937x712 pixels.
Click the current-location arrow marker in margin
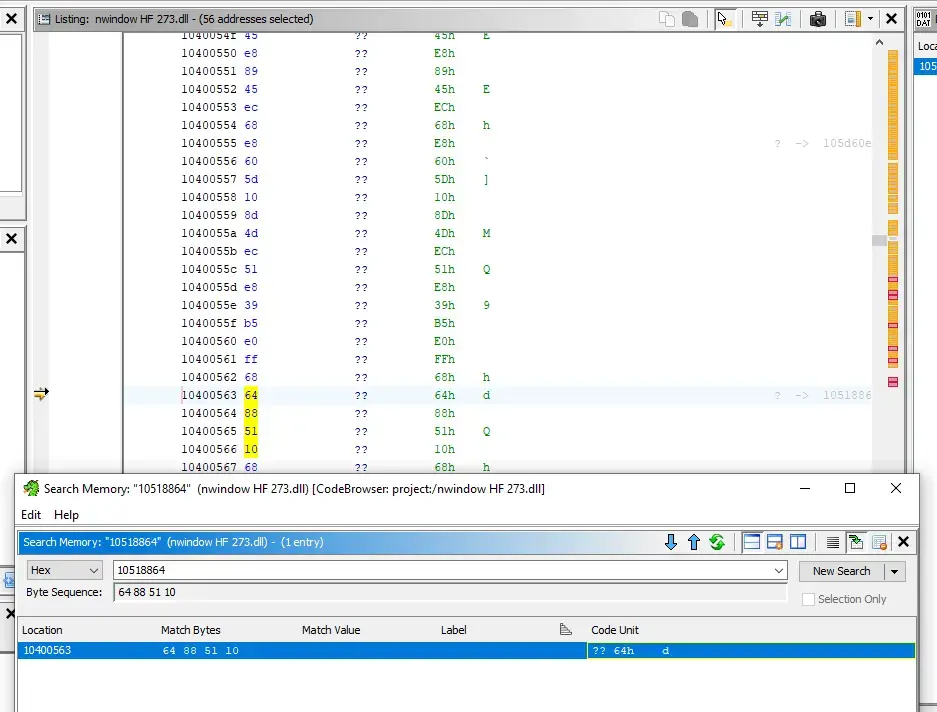[41, 393]
